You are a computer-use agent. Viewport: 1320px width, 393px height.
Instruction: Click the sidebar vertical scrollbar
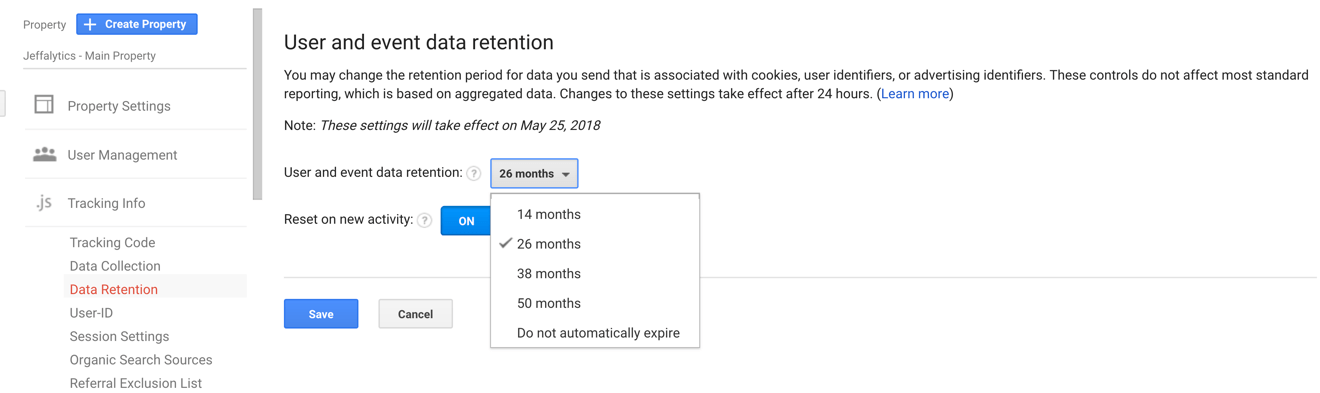(257, 105)
